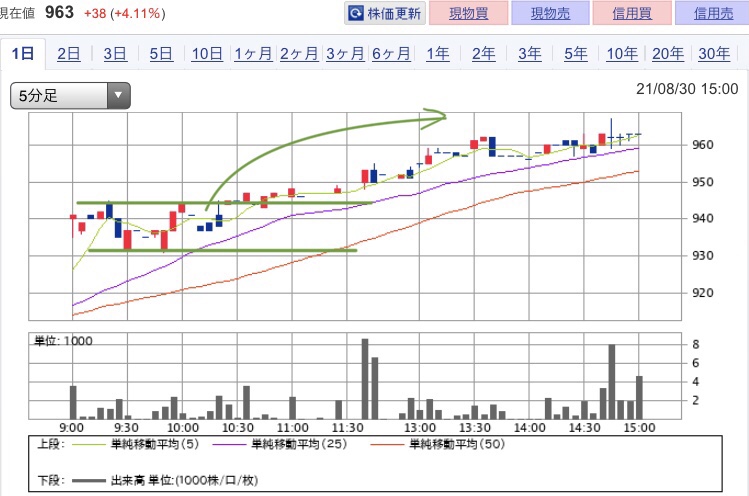Viewport: 749px width, 496px height.
Task: Switch to the 10日 chart period
Action: click(x=207, y=54)
